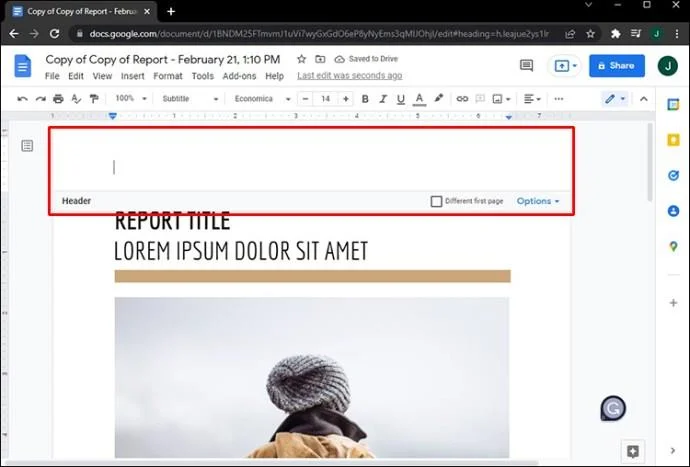690x467 pixels.
Task: Click the Print icon
Action: [58, 99]
